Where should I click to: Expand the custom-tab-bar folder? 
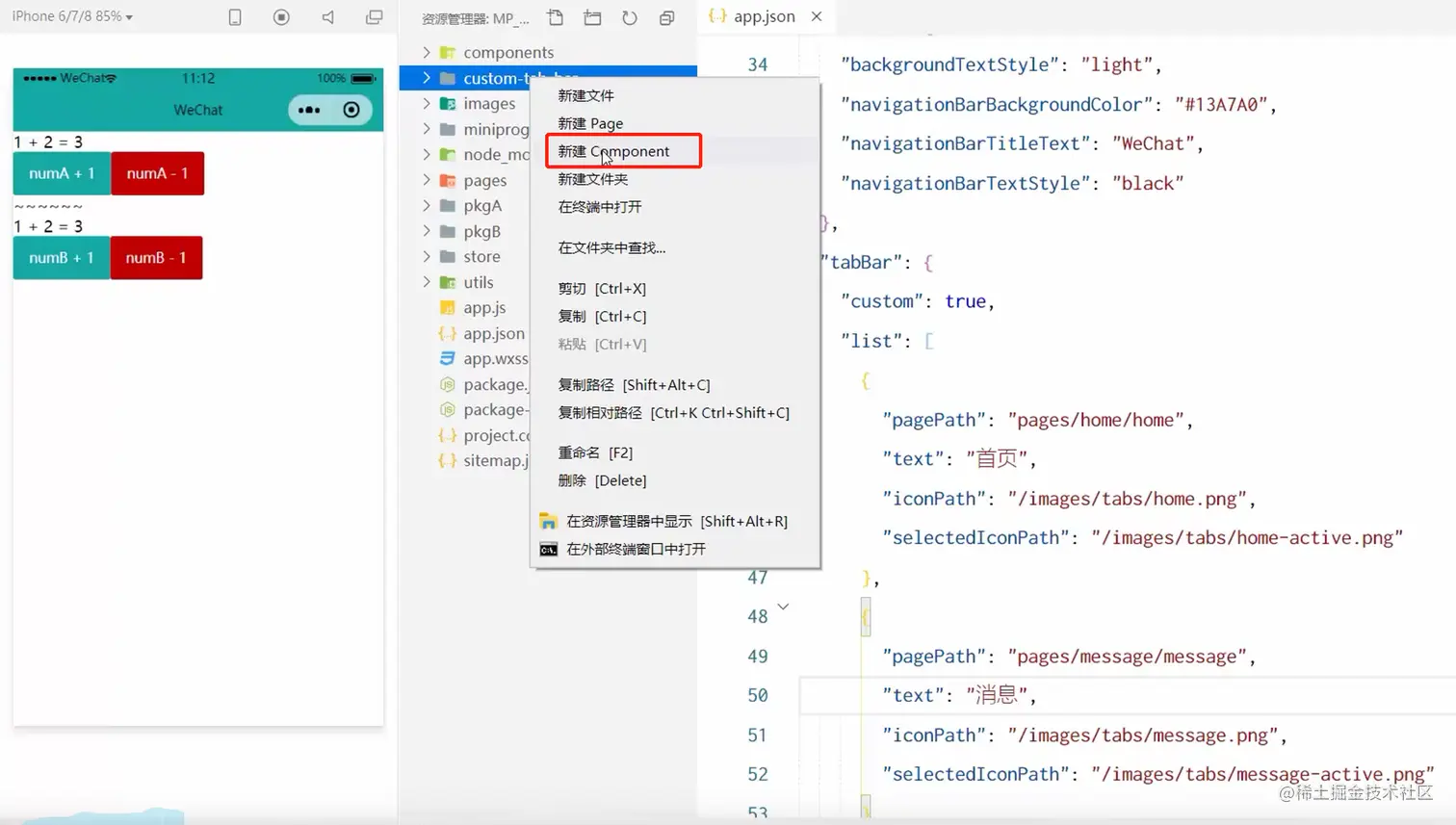(x=427, y=78)
